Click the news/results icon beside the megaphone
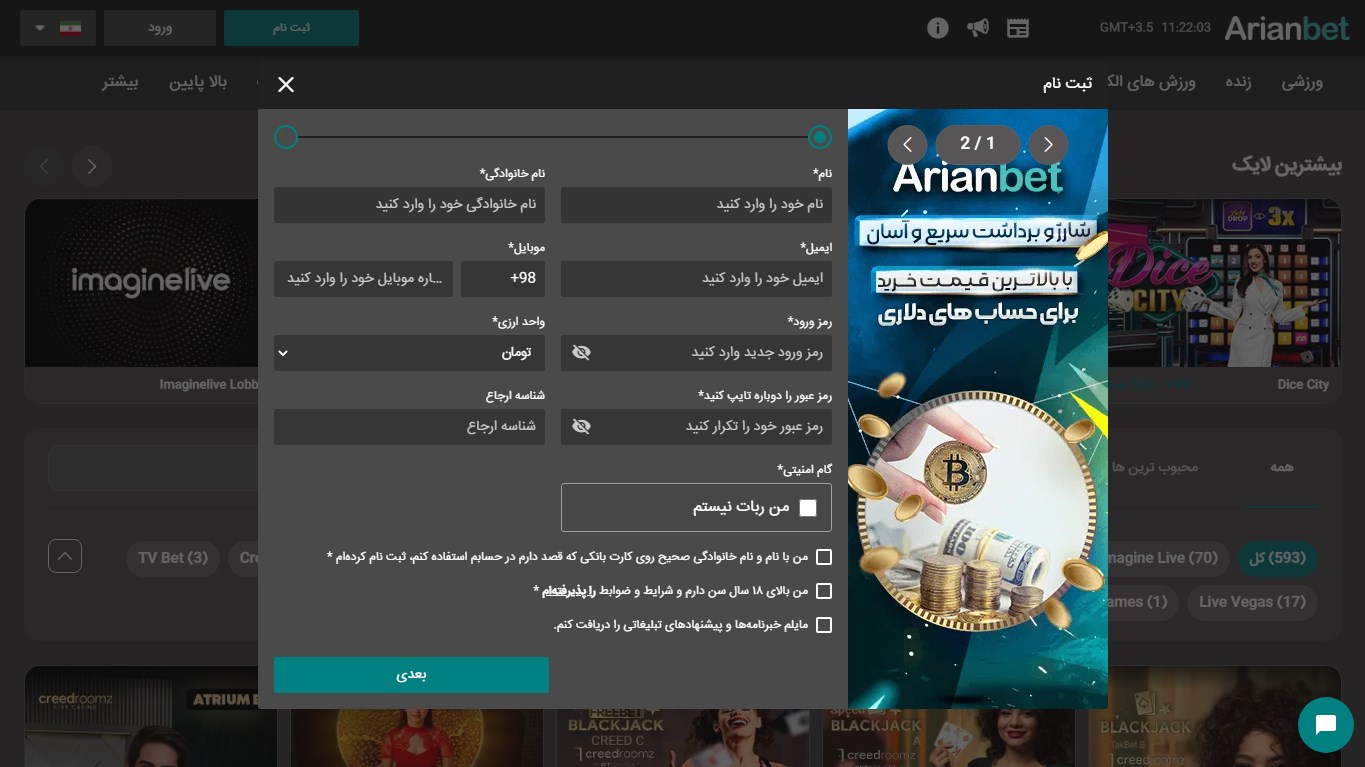 1018,28
